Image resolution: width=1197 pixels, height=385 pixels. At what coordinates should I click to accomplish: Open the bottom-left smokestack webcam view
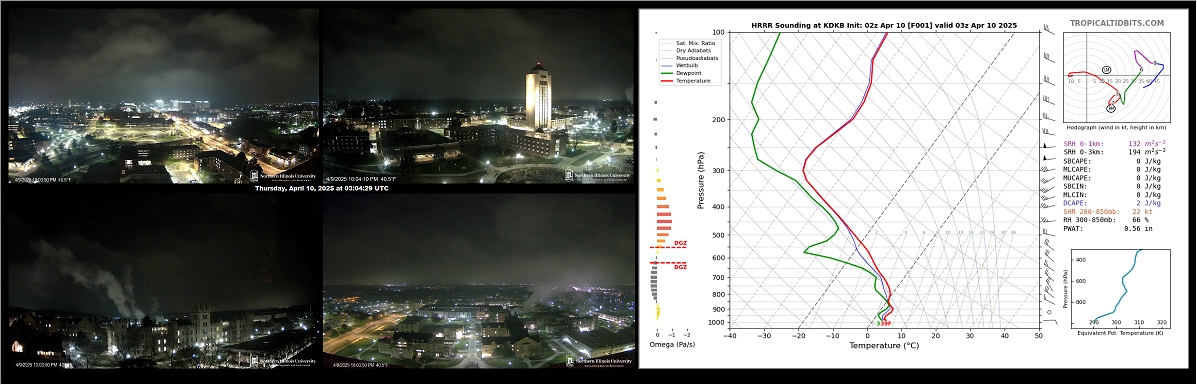tap(163, 281)
